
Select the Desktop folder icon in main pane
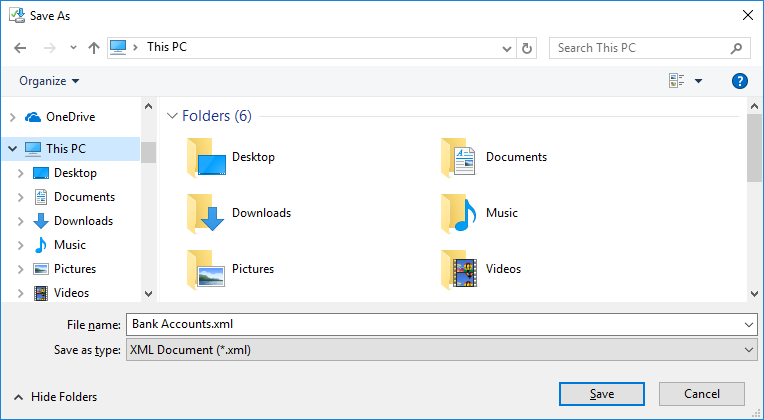207,157
